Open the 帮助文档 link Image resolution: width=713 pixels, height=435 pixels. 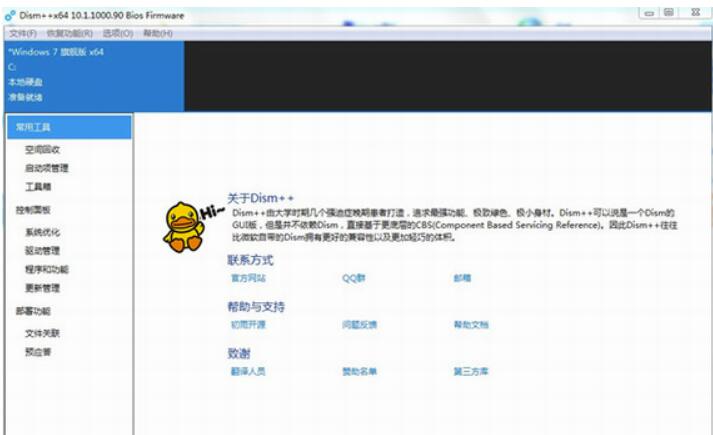tap(471, 325)
